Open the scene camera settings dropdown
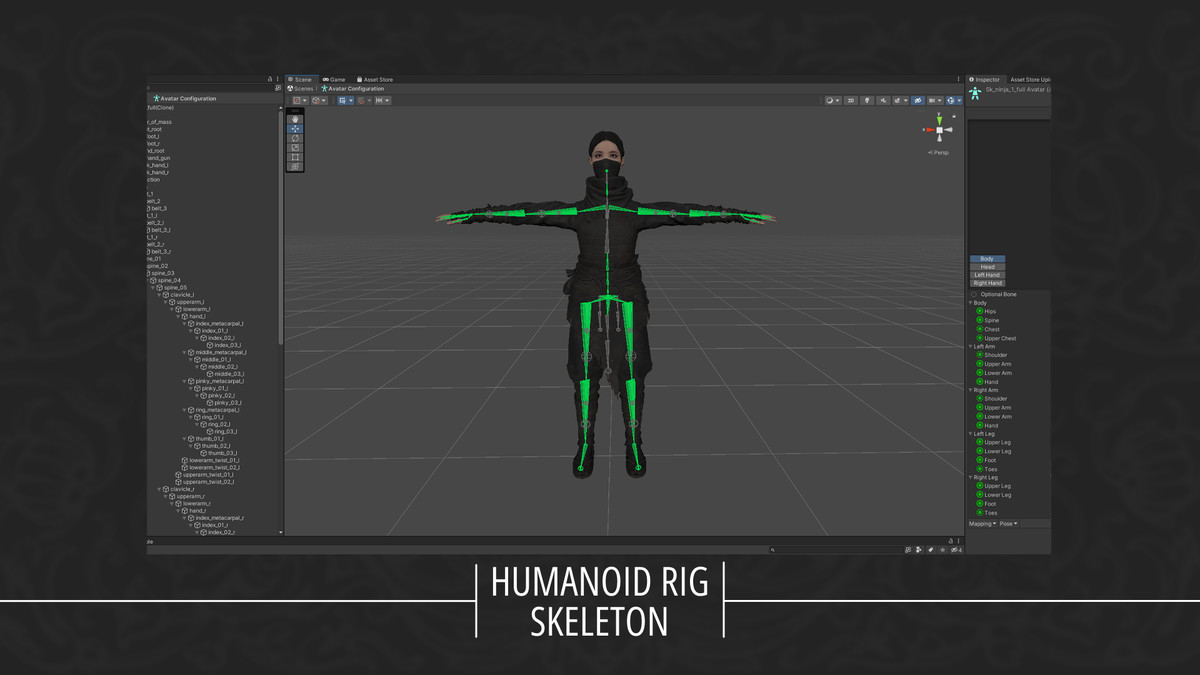Image resolution: width=1200 pixels, height=675 pixels. click(935, 100)
